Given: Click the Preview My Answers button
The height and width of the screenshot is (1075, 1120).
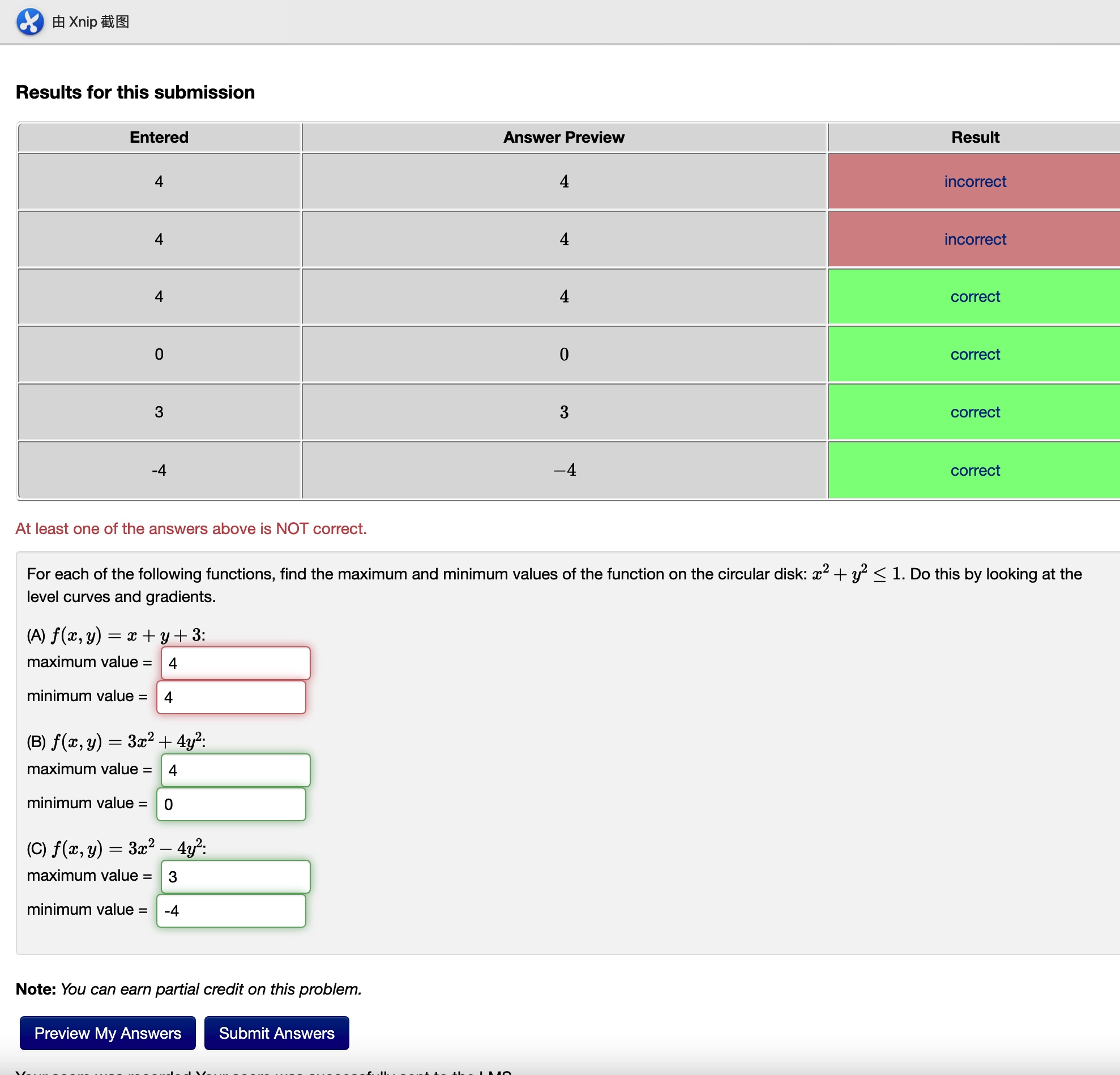Looking at the screenshot, I should point(108,1033).
